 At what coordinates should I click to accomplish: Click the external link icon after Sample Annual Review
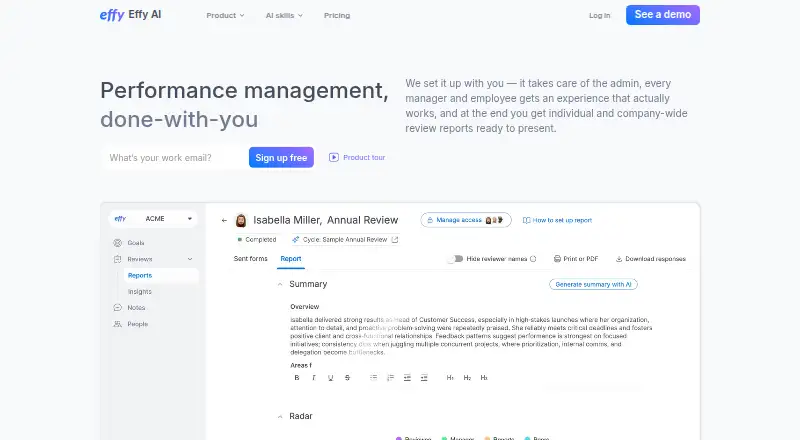pyautogui.click(x=395, y=239)
